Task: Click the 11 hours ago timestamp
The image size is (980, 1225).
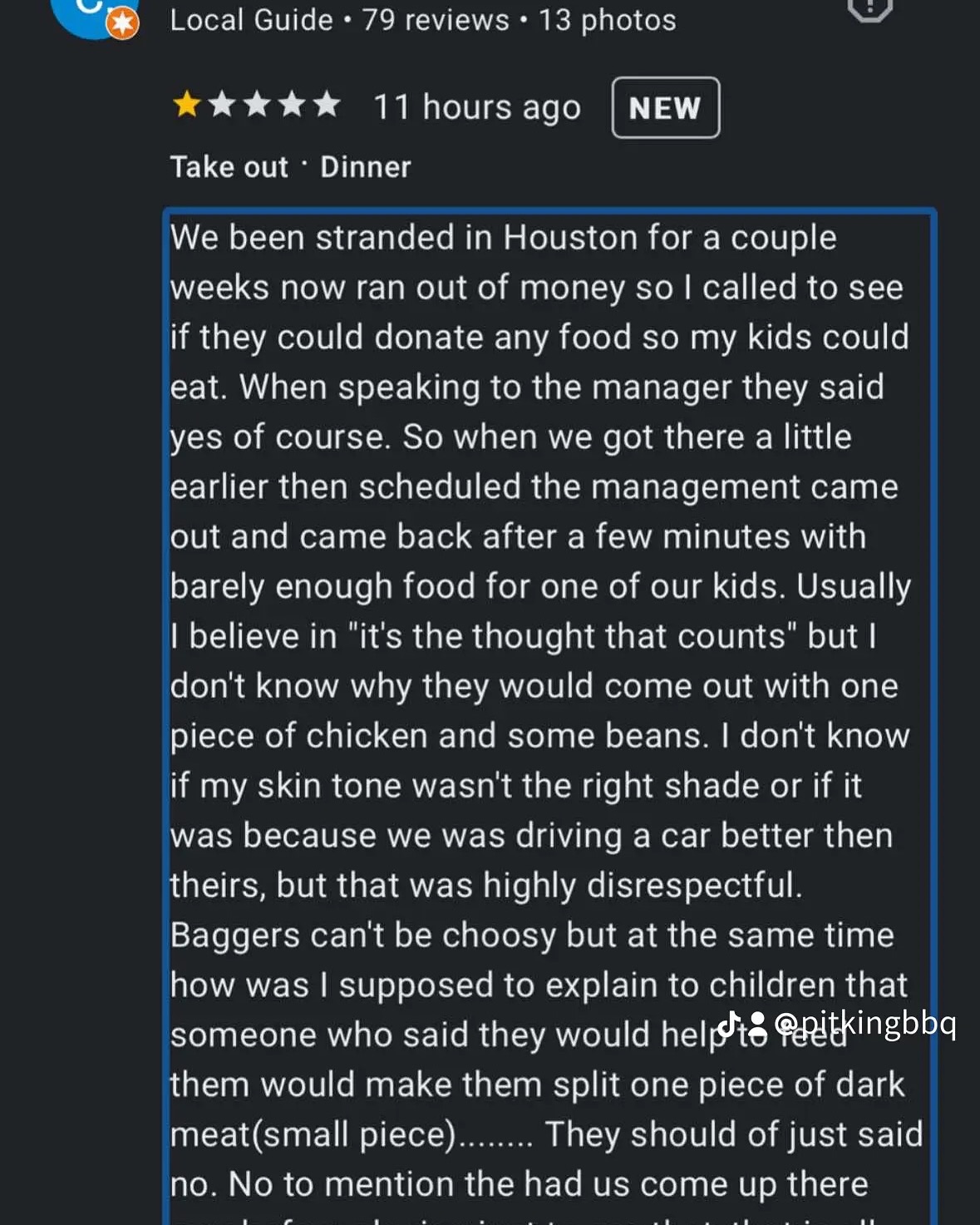Action: click(x=477, y=107)
